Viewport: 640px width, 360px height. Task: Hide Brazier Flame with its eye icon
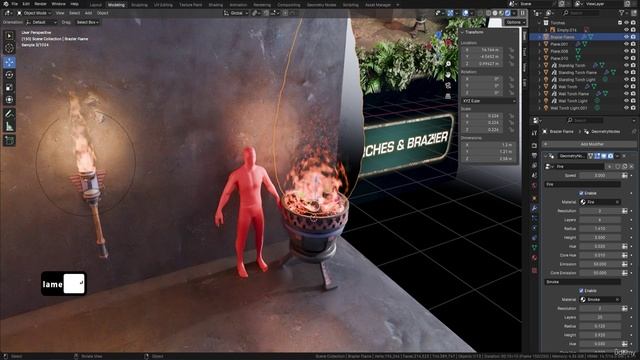(626, 37)
